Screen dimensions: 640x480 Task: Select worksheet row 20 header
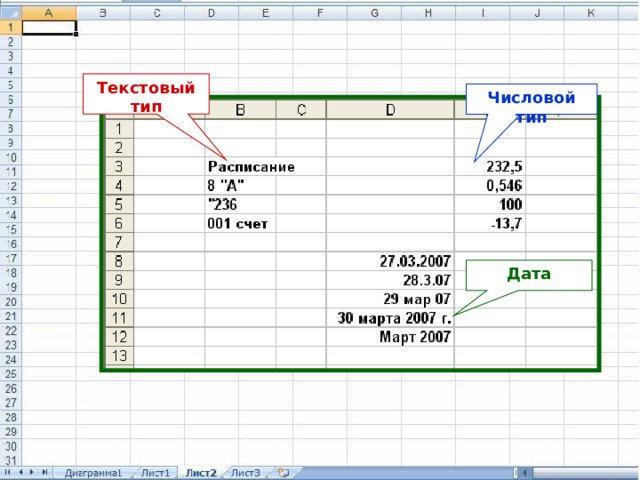(11, 302)
